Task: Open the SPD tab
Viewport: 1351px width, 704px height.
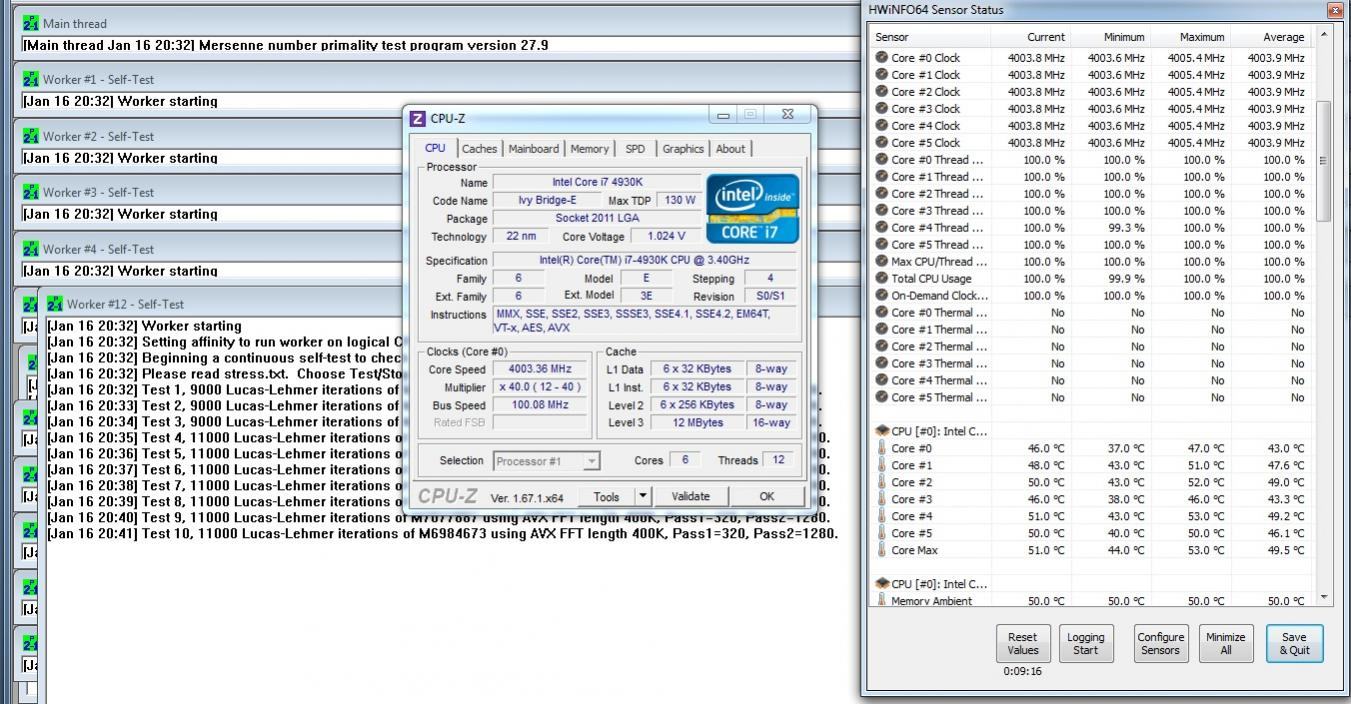Action: point(635,149)
